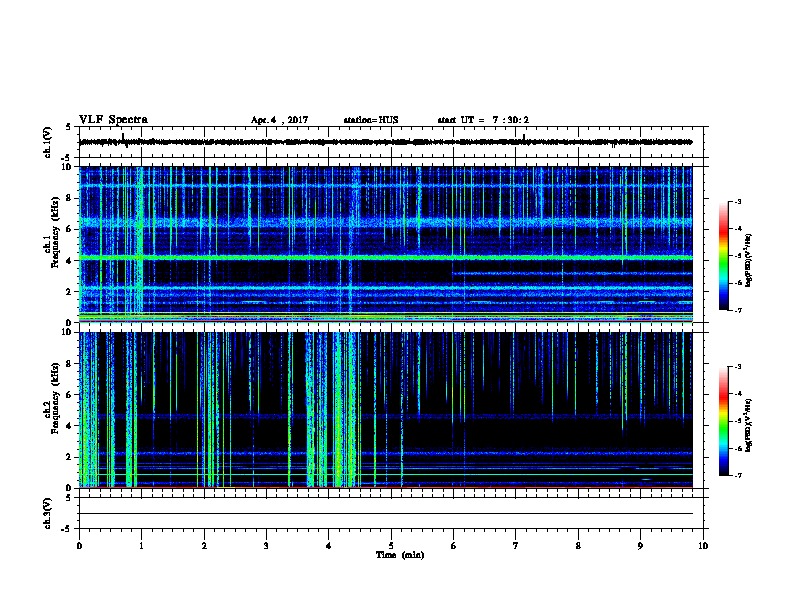
Task: Click the "8" frequency tick of ch.2 spectrogram
Action: click(x=70, y=364)
